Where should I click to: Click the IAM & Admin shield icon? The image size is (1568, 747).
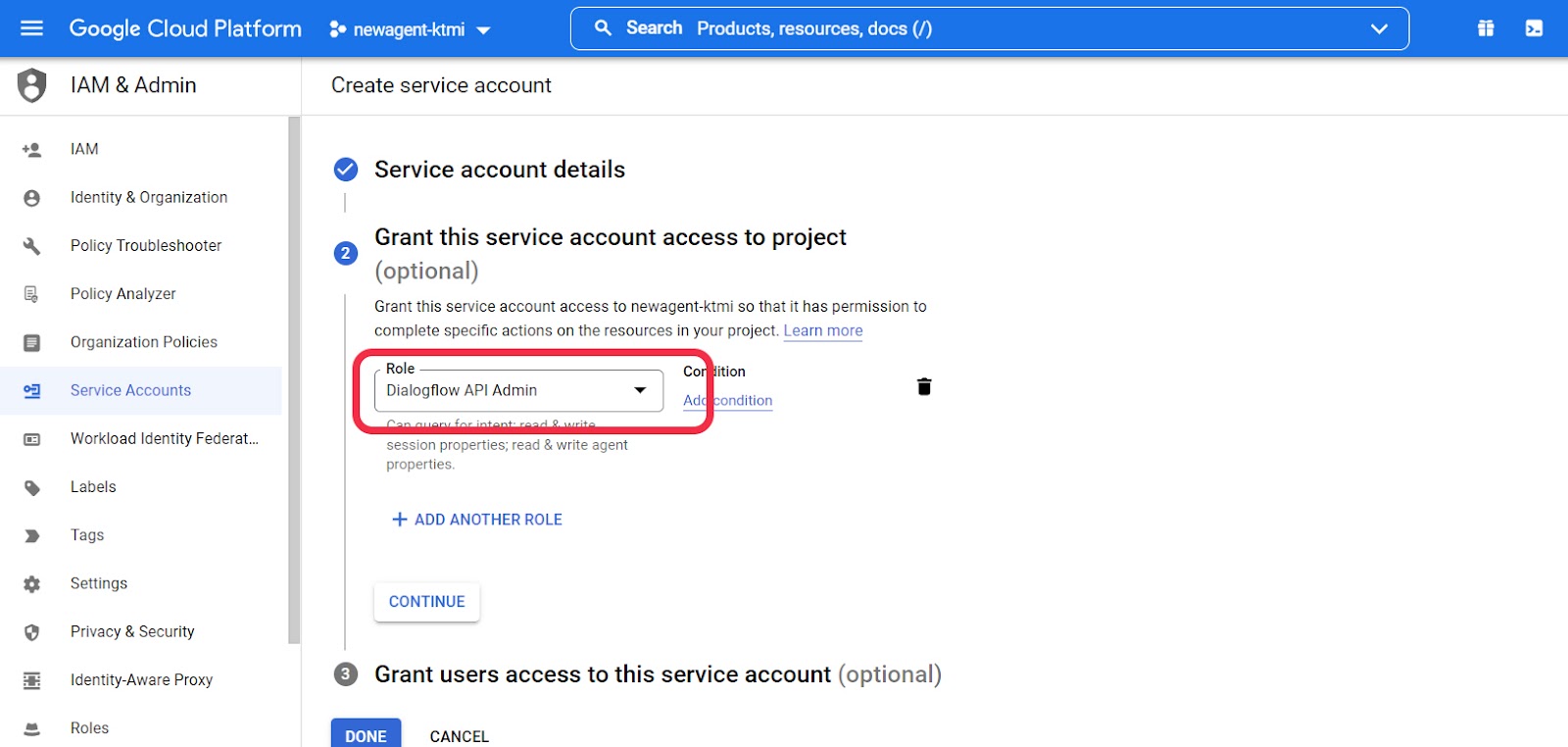point(31,85)
